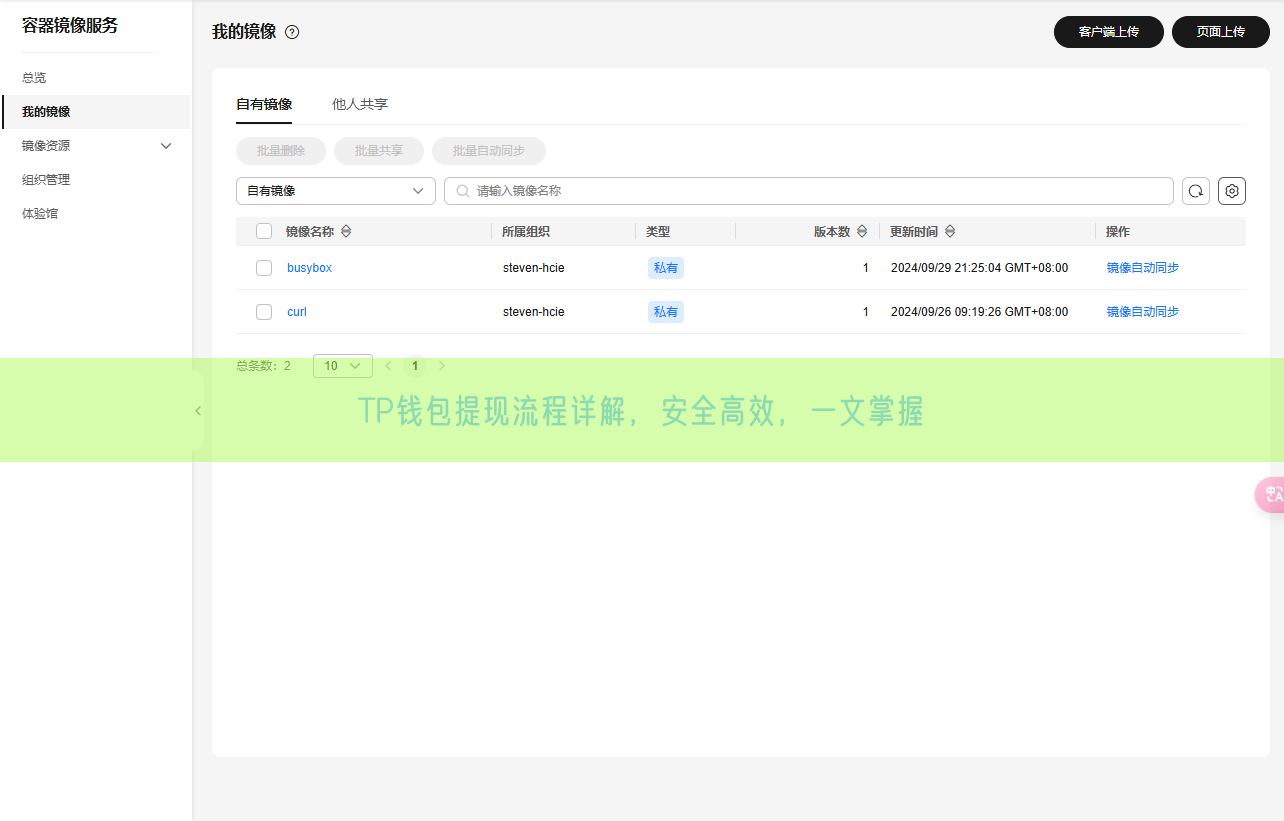This screenshot has height=821, width=1284.
Task: Open the 自有镜像 filter dropdown
Action: point(336,191)
